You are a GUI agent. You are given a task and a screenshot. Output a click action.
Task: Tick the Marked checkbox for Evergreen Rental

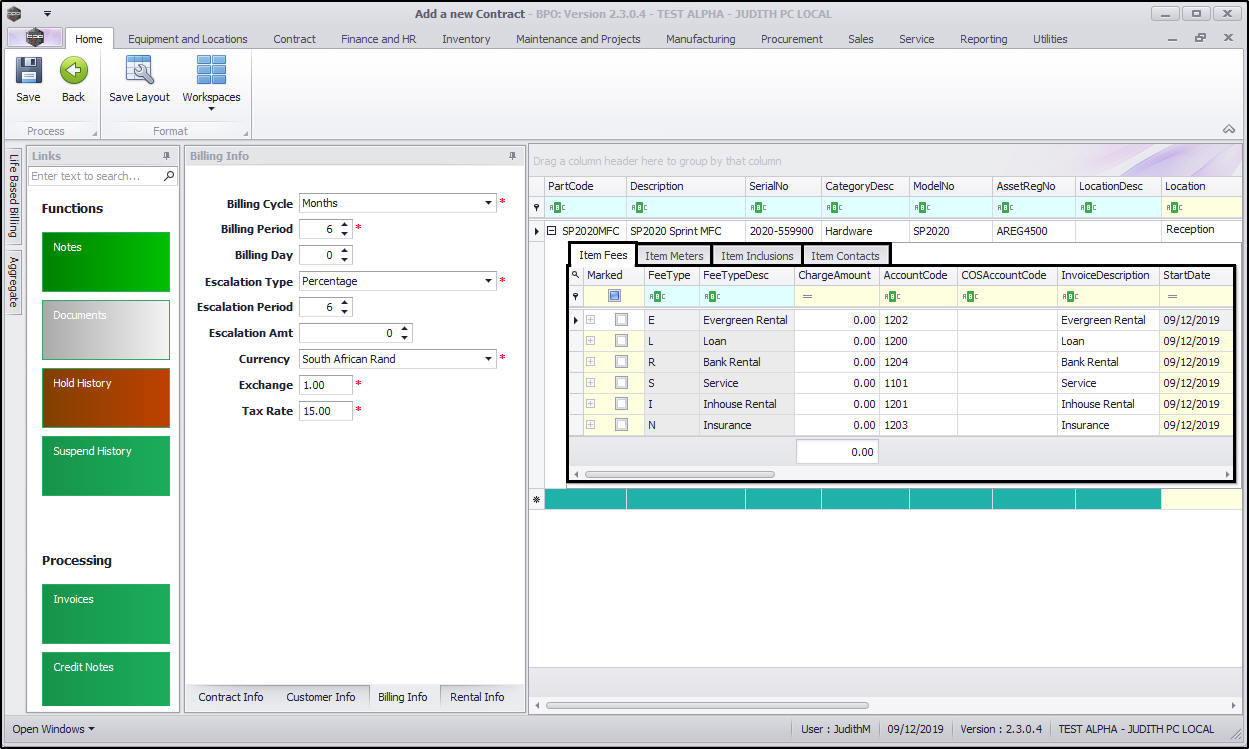(621, 320)
